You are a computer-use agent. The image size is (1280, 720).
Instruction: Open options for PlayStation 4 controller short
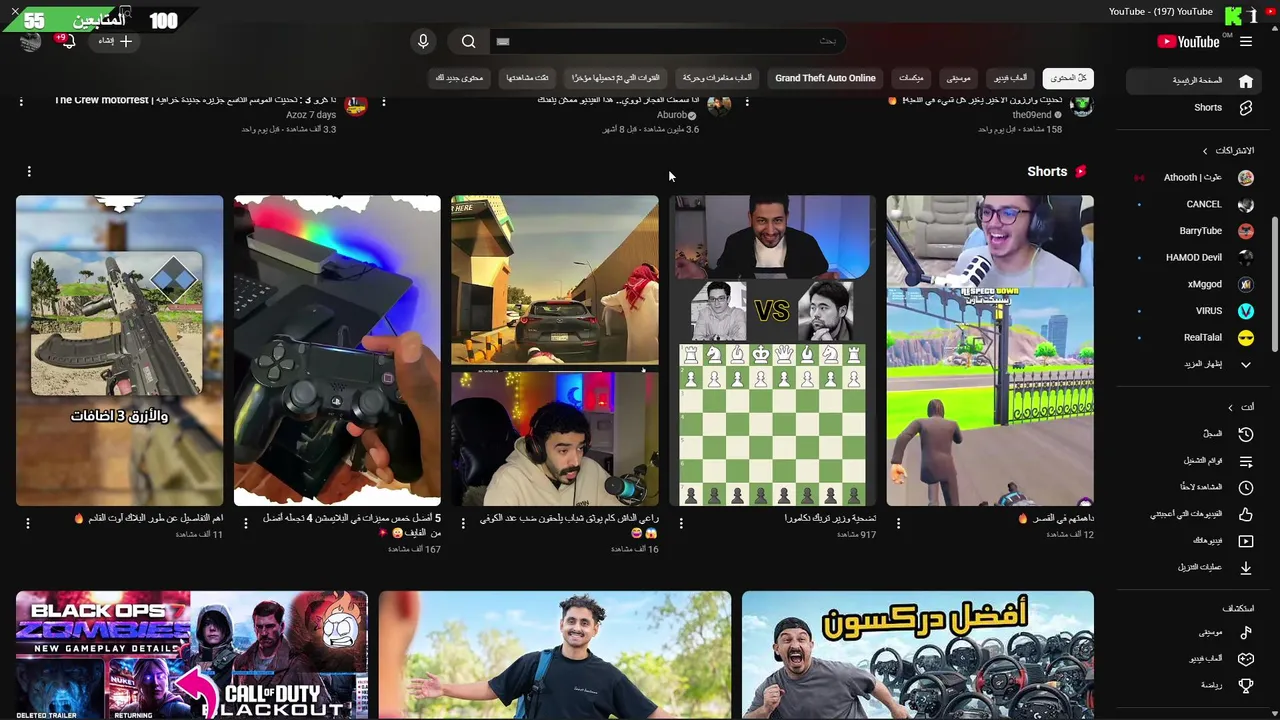pyautogui.click(x=246, y=523)
